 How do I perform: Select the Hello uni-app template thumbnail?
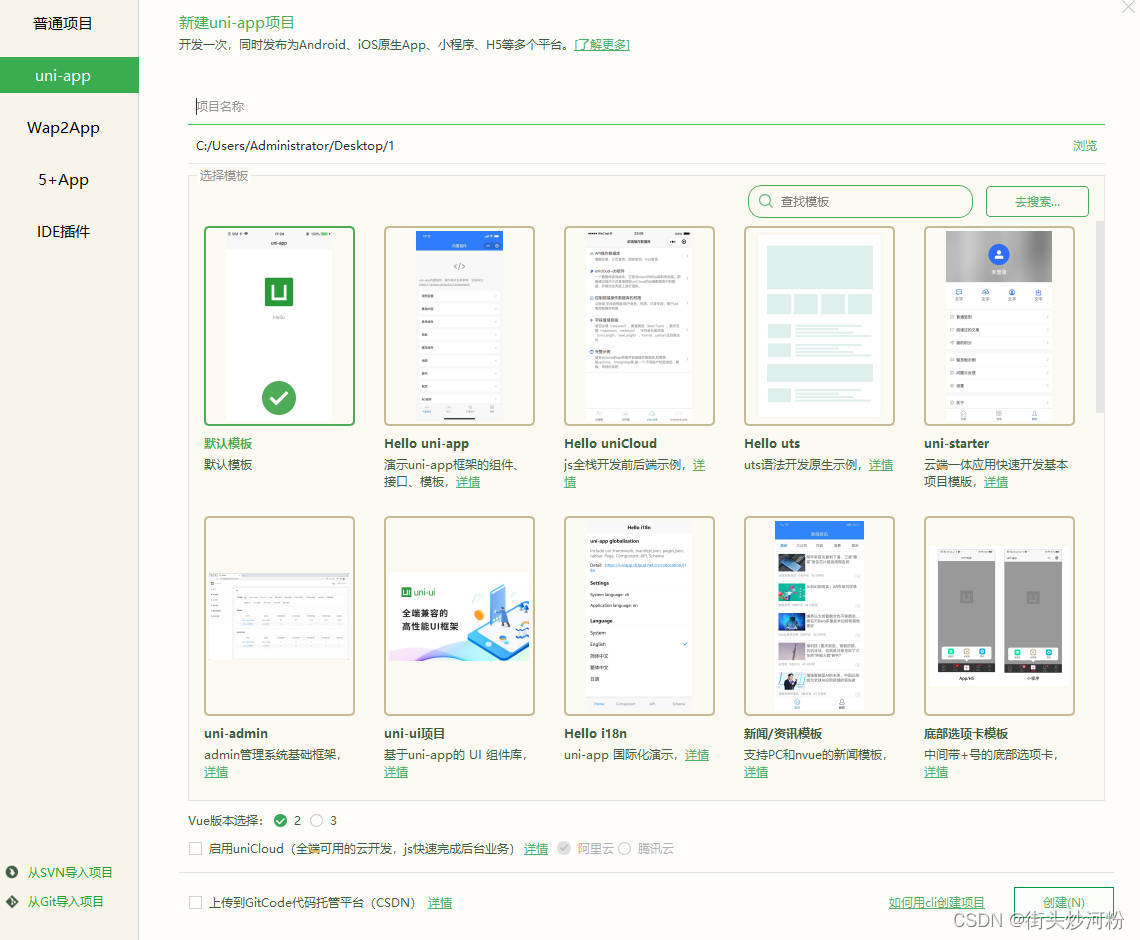coord(459,326)
